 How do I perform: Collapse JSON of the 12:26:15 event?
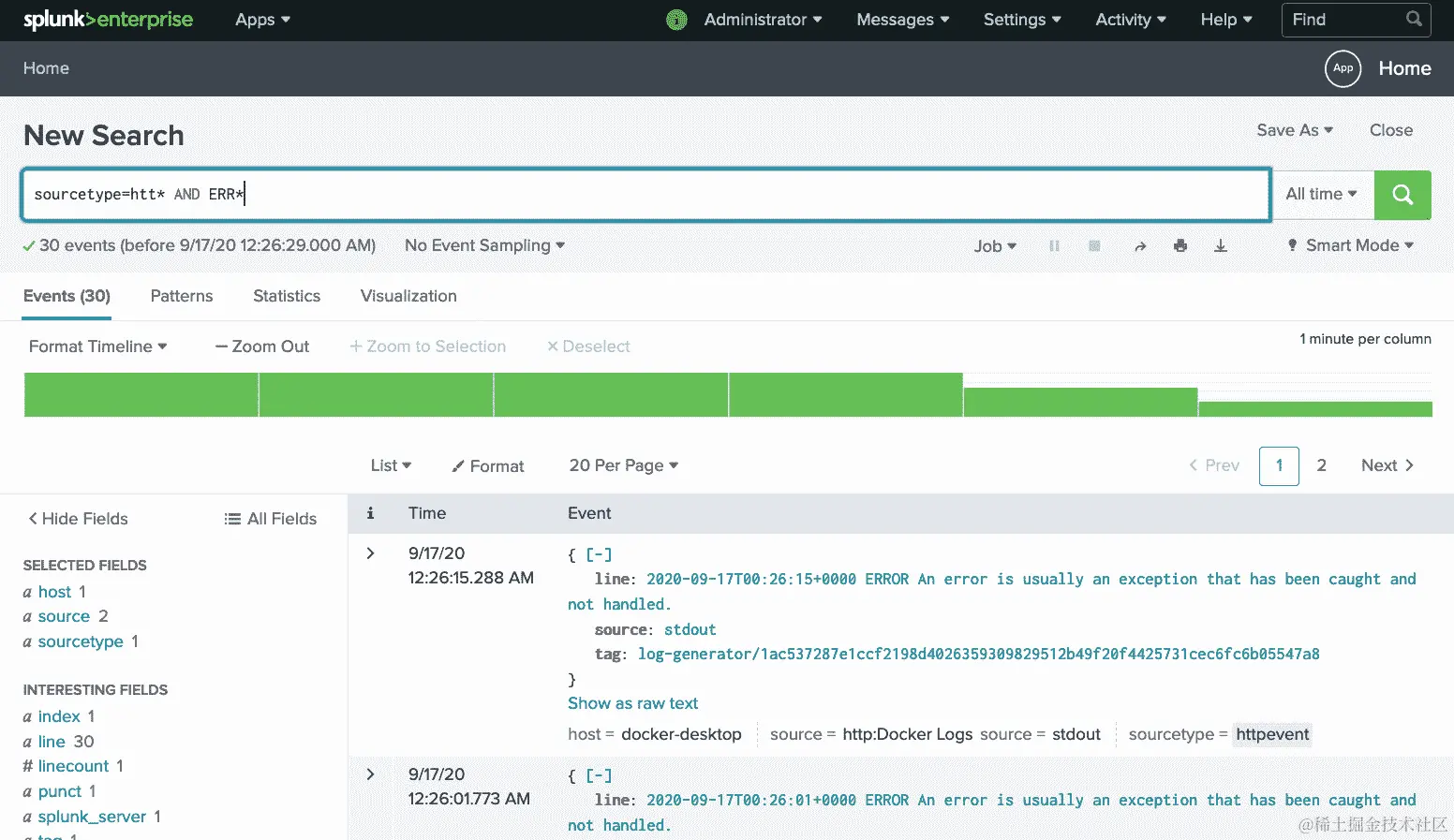[599, 554]
